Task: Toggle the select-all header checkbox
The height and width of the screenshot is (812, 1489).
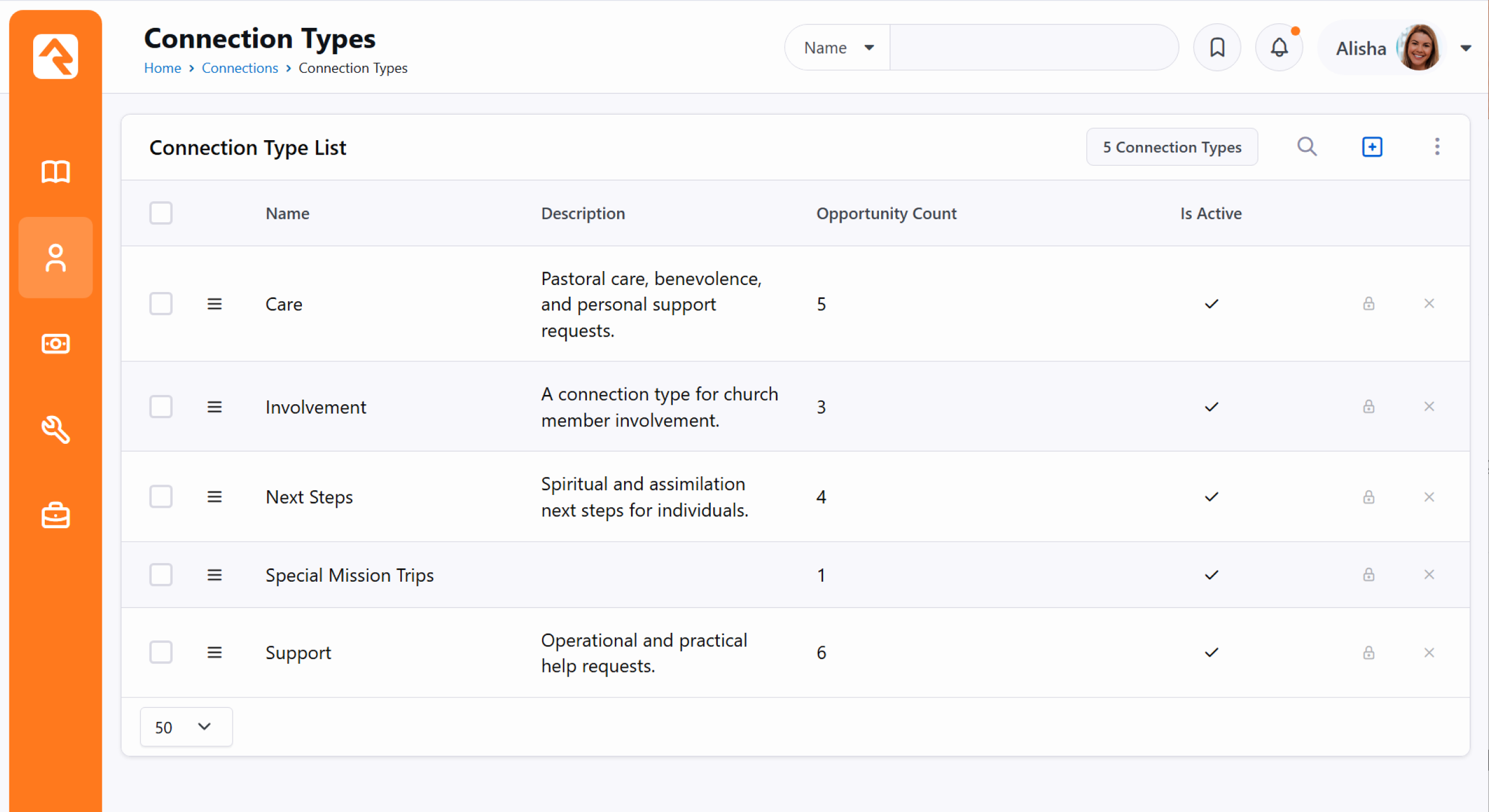Action: (x=161, y=213)
